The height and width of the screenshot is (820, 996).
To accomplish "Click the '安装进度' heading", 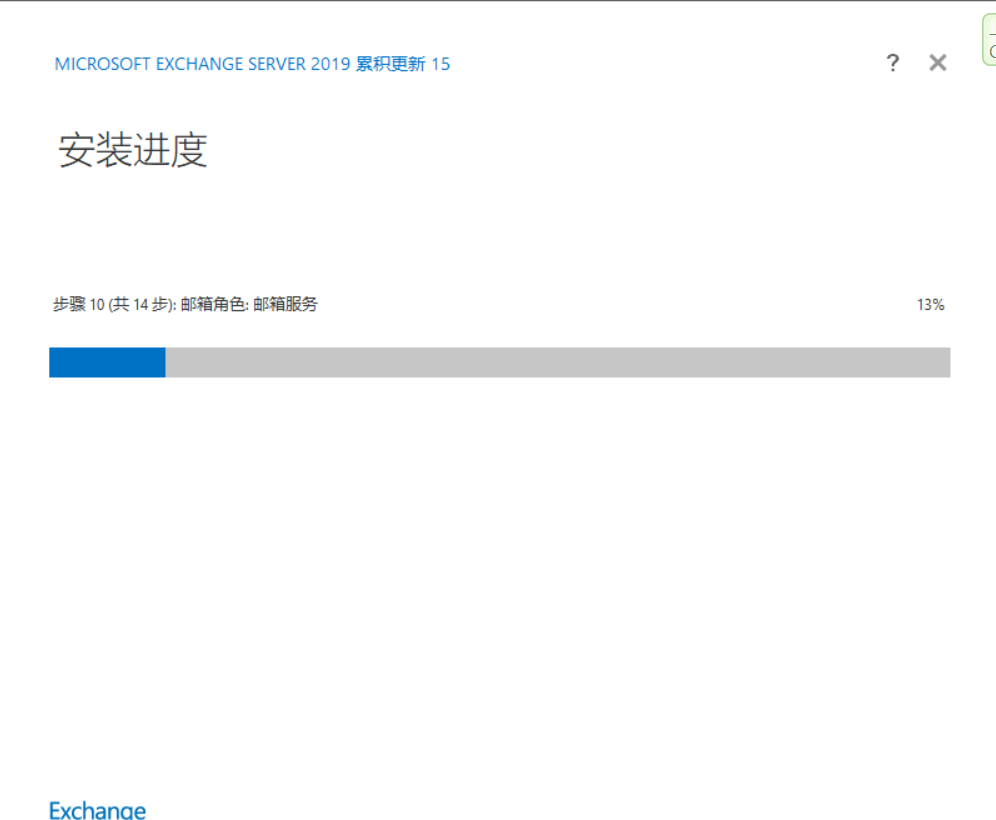I will pyautogui.click(x=133, y=151).
